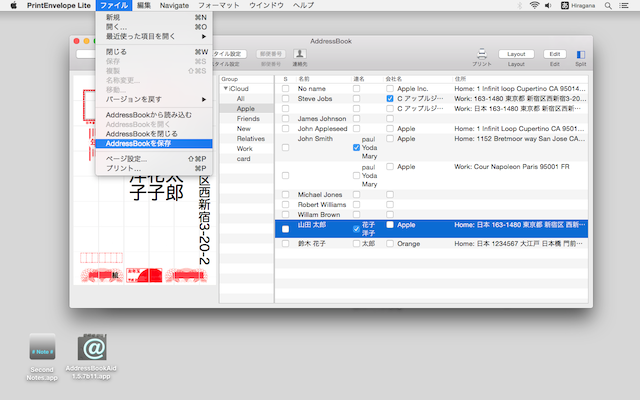Click the volume icon in menu bar
The height and width of the screenshot is (400, 640).
tap(548, 5)
